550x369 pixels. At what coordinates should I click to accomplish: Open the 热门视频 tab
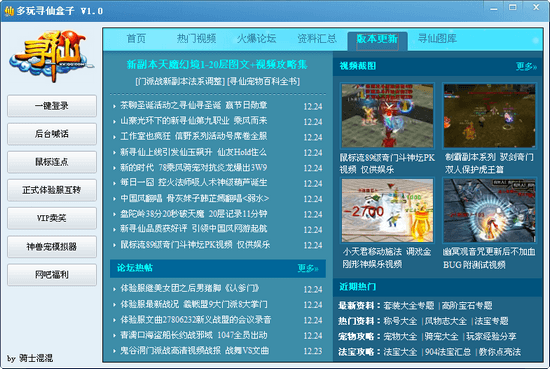click(x=196, y=39)
